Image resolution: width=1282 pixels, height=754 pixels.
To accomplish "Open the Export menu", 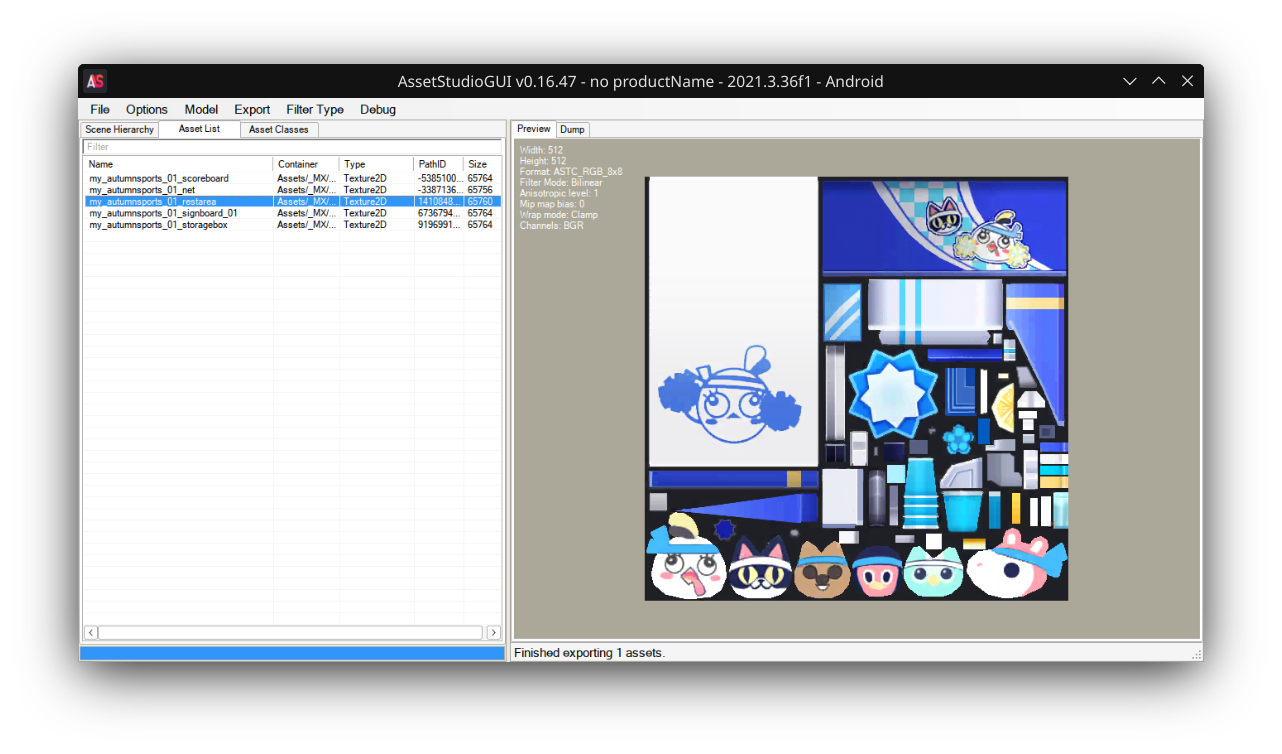I will (252, 110).
